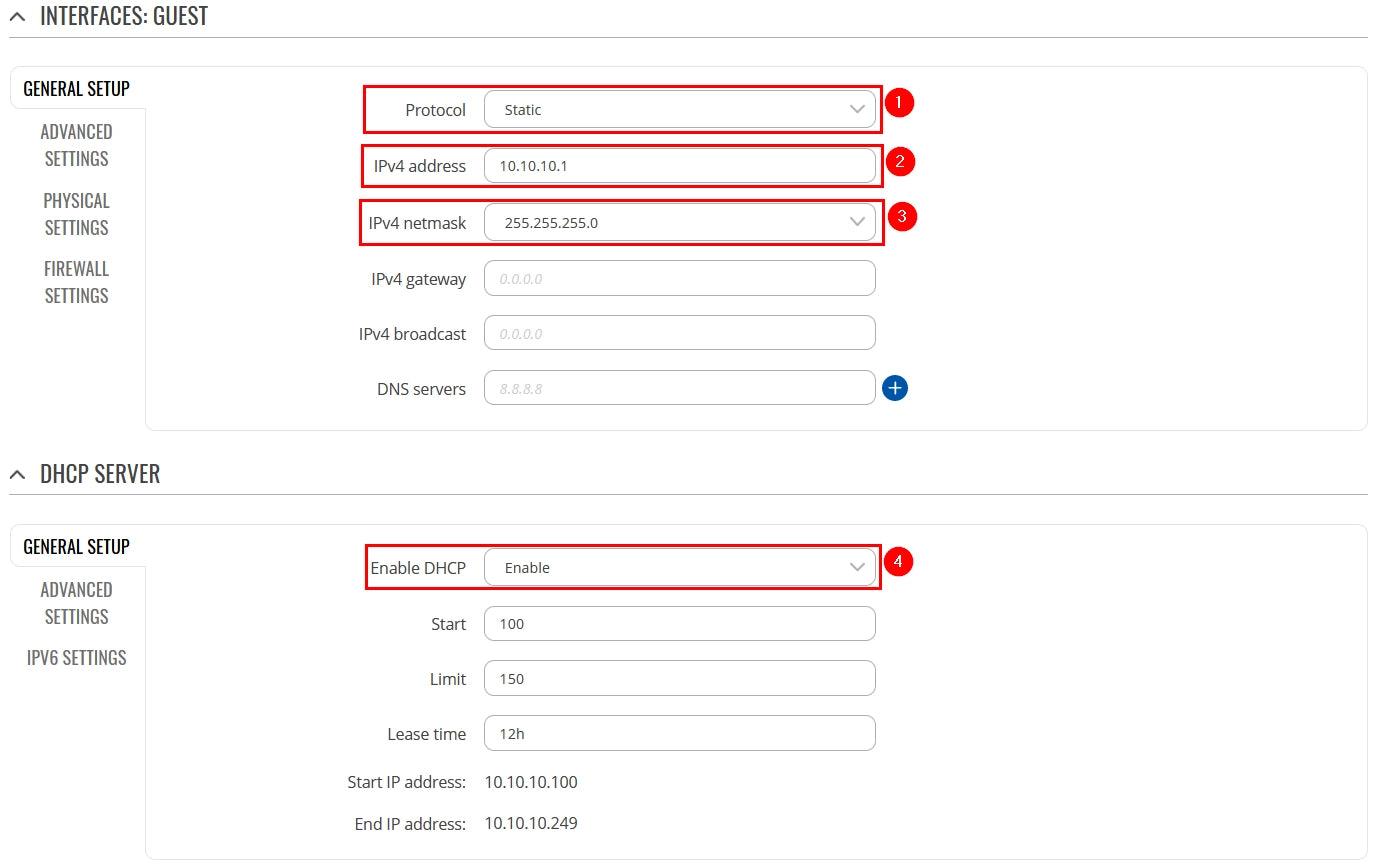Focus the IPv4 gateway input field
This screenshot has height=866, width=1374.
click(680, 278)
